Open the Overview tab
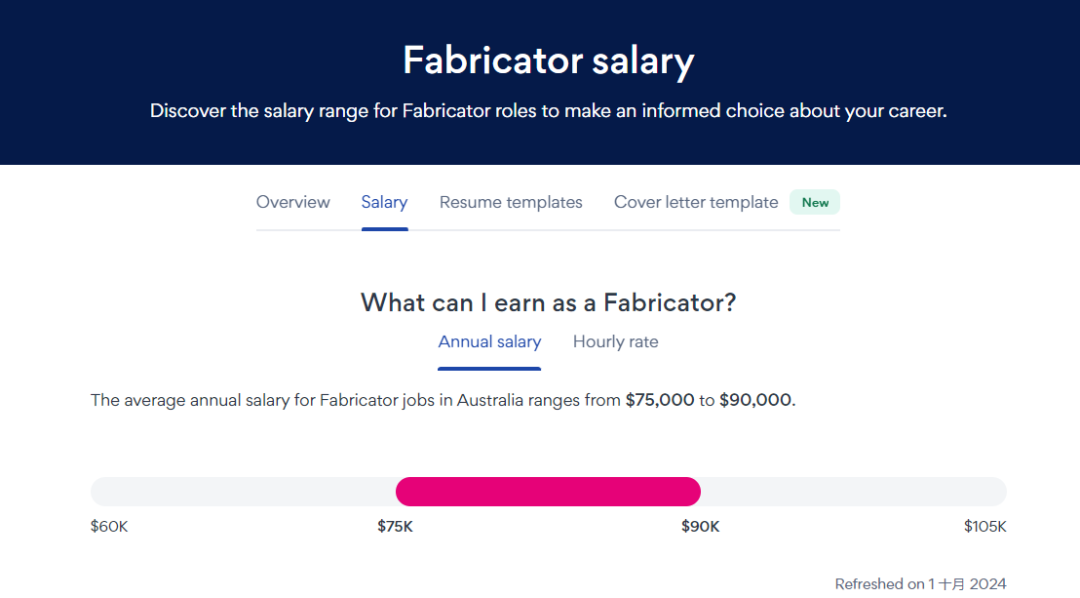 coord(292,202)
